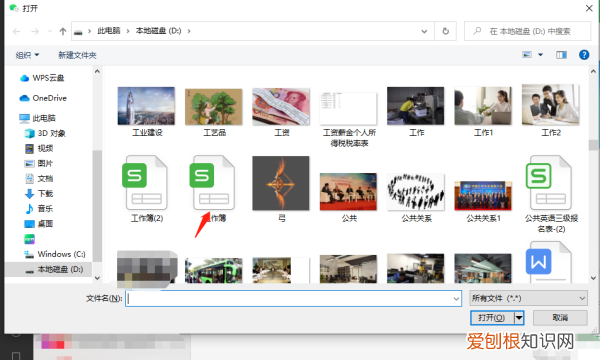Click the drive icon in address bar

78,32
